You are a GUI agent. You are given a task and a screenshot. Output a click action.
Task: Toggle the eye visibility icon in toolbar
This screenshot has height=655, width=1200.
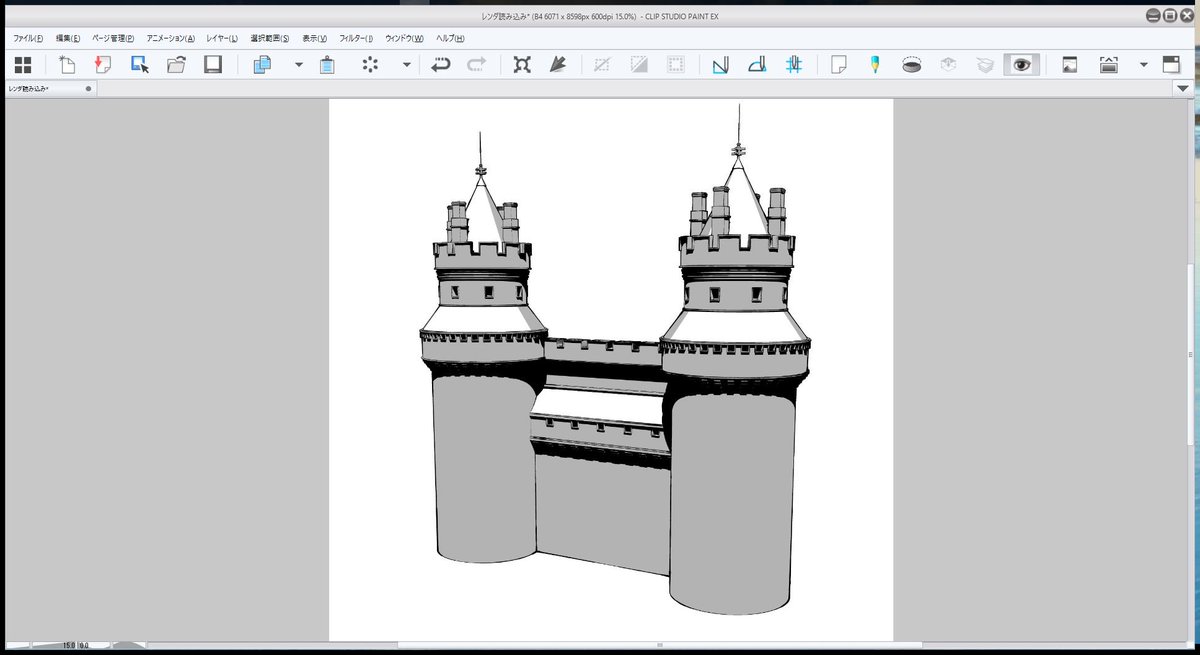(x=1021, y=65)
